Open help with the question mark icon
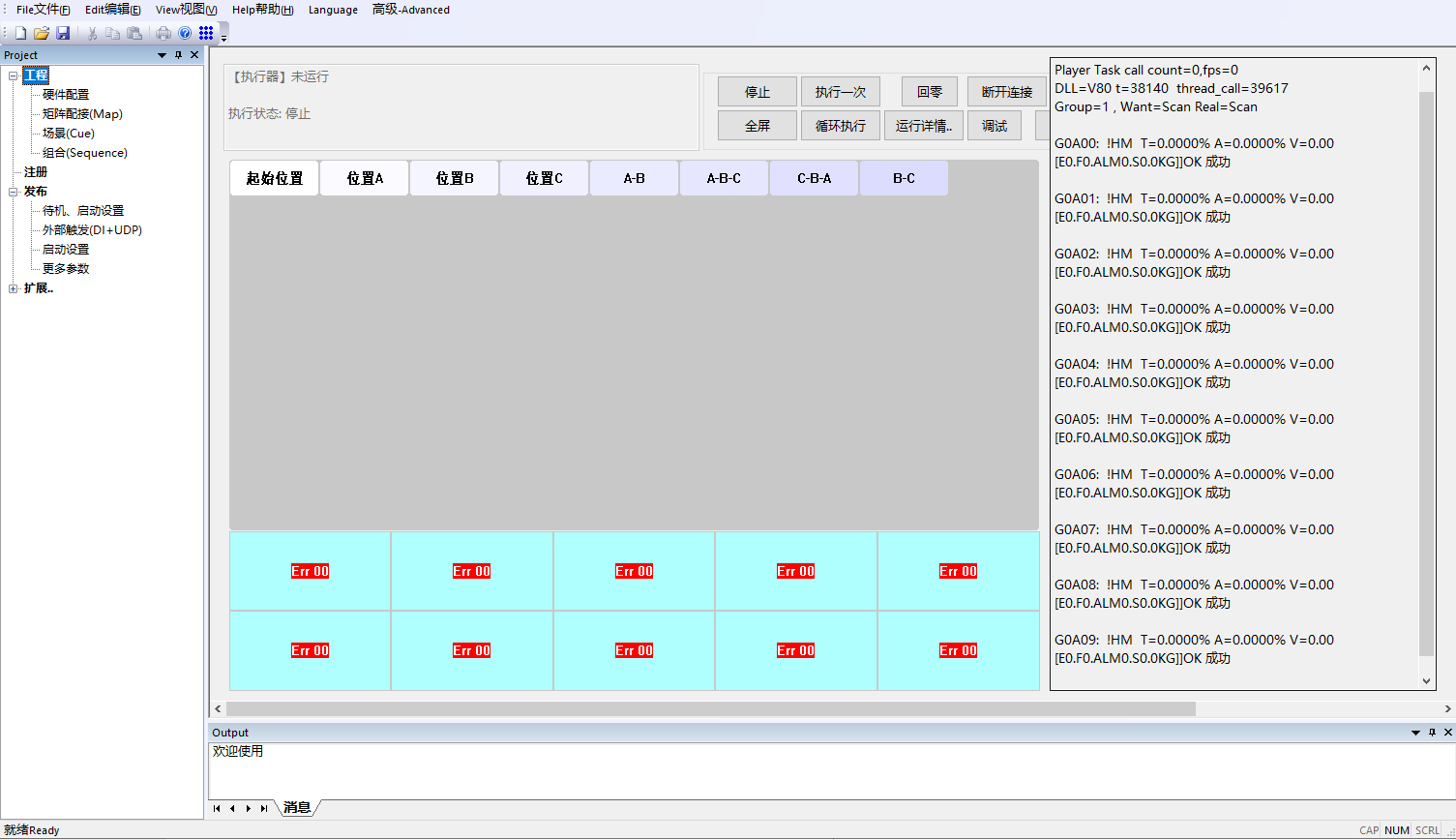The height and width of the screenshot is (840, 1456). (185, 33)
